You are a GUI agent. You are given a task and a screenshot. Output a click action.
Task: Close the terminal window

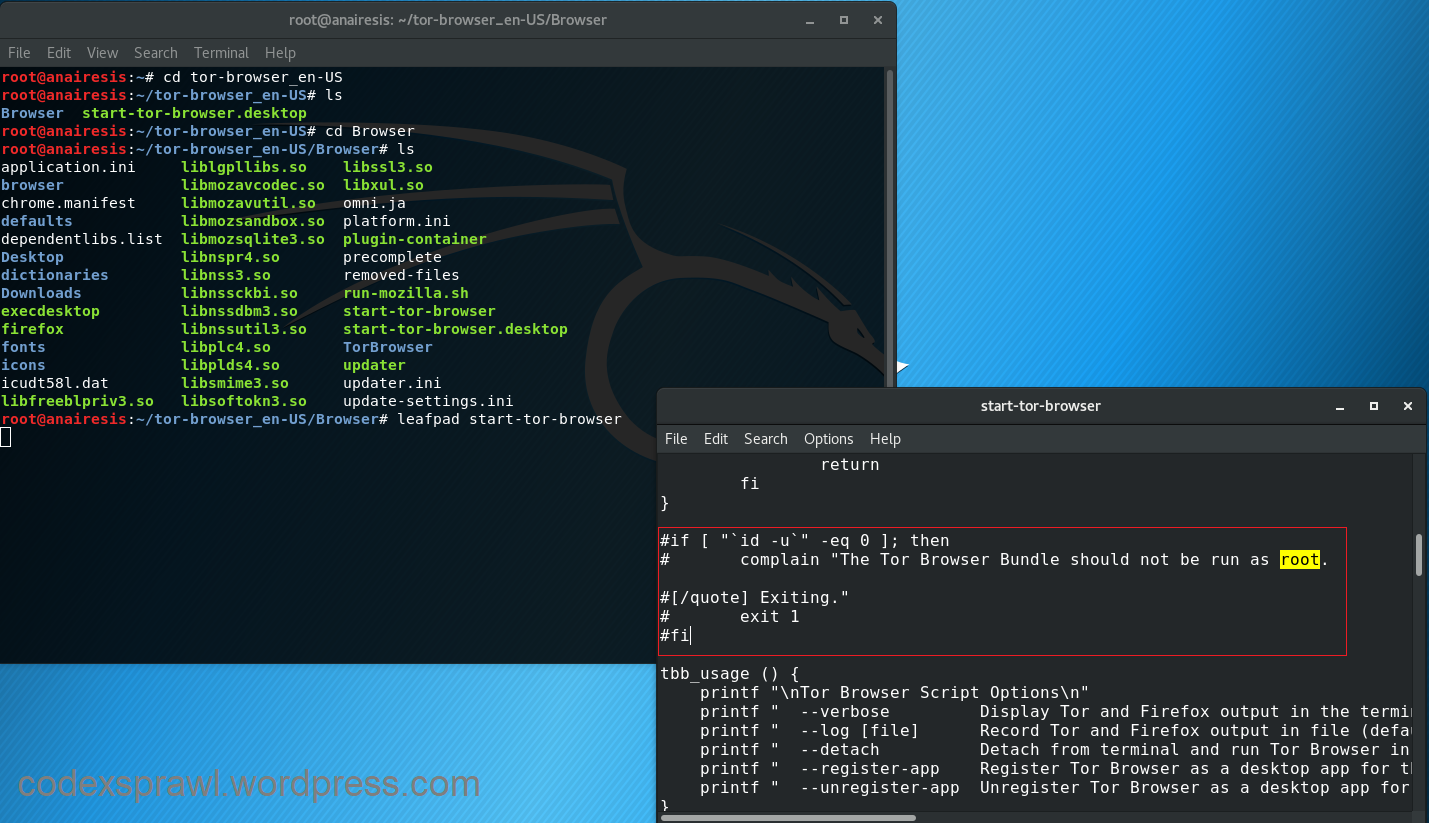[877, 20]
